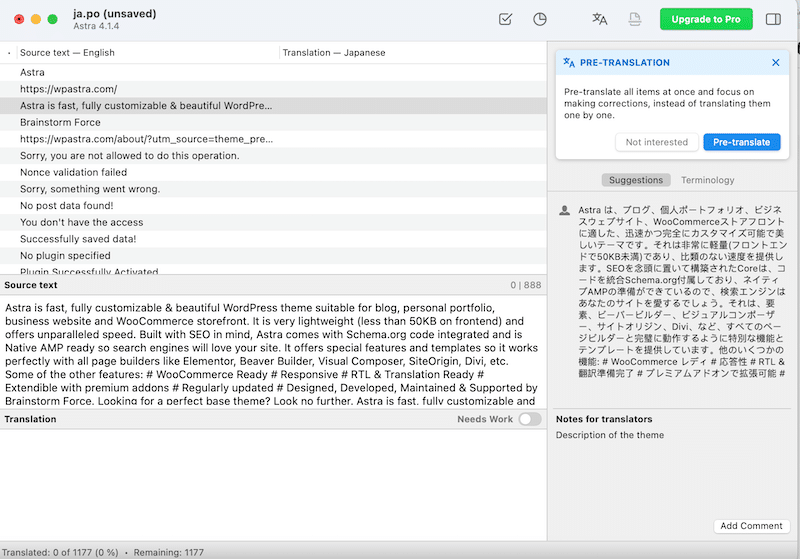Click the Pre-translate blue button
This screenshot has width=800, height=559.
point(742,142)
